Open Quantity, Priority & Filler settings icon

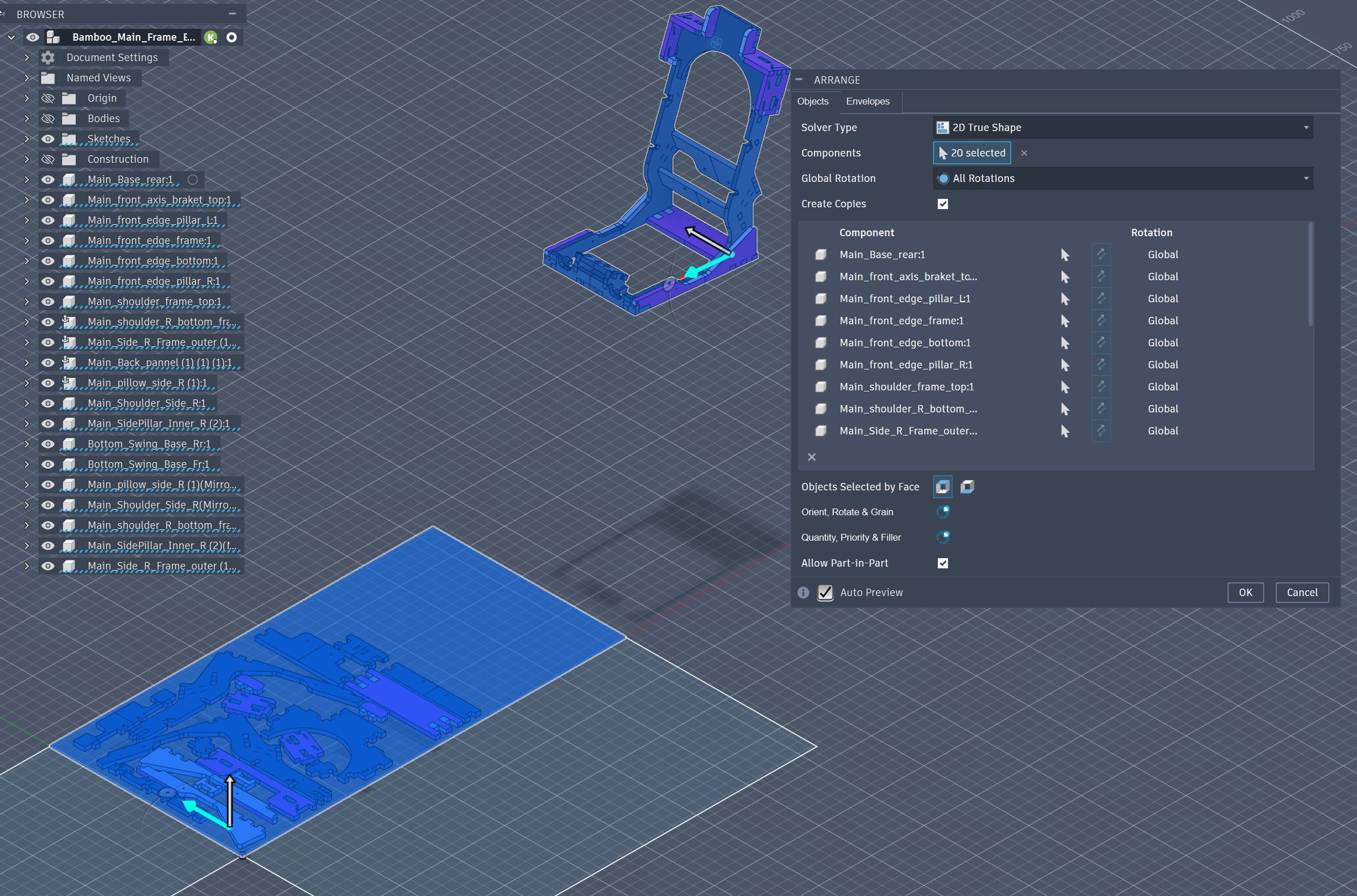pos(943,537)
